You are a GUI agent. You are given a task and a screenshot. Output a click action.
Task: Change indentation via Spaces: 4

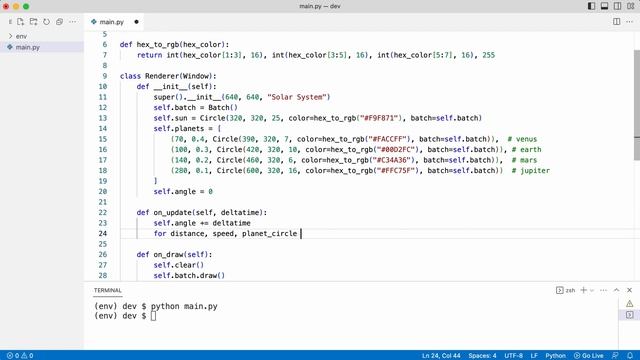(482, 356)
